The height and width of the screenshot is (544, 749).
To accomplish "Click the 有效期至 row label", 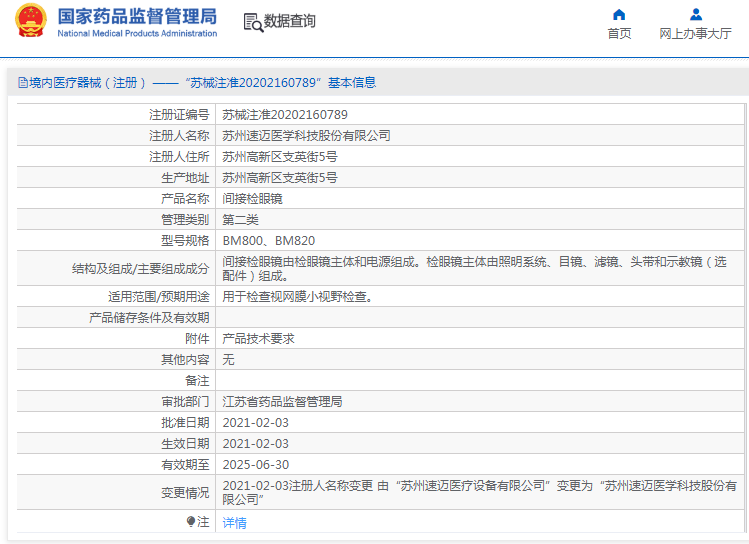I will (x=185, y=465).
